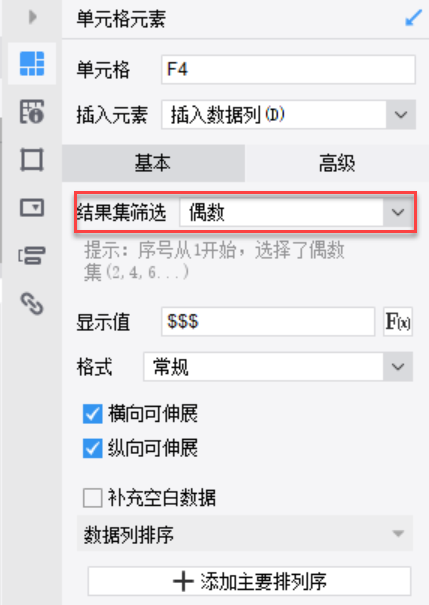Uncheck 纵向可伸展 checkbox

(x=93, y=448)
